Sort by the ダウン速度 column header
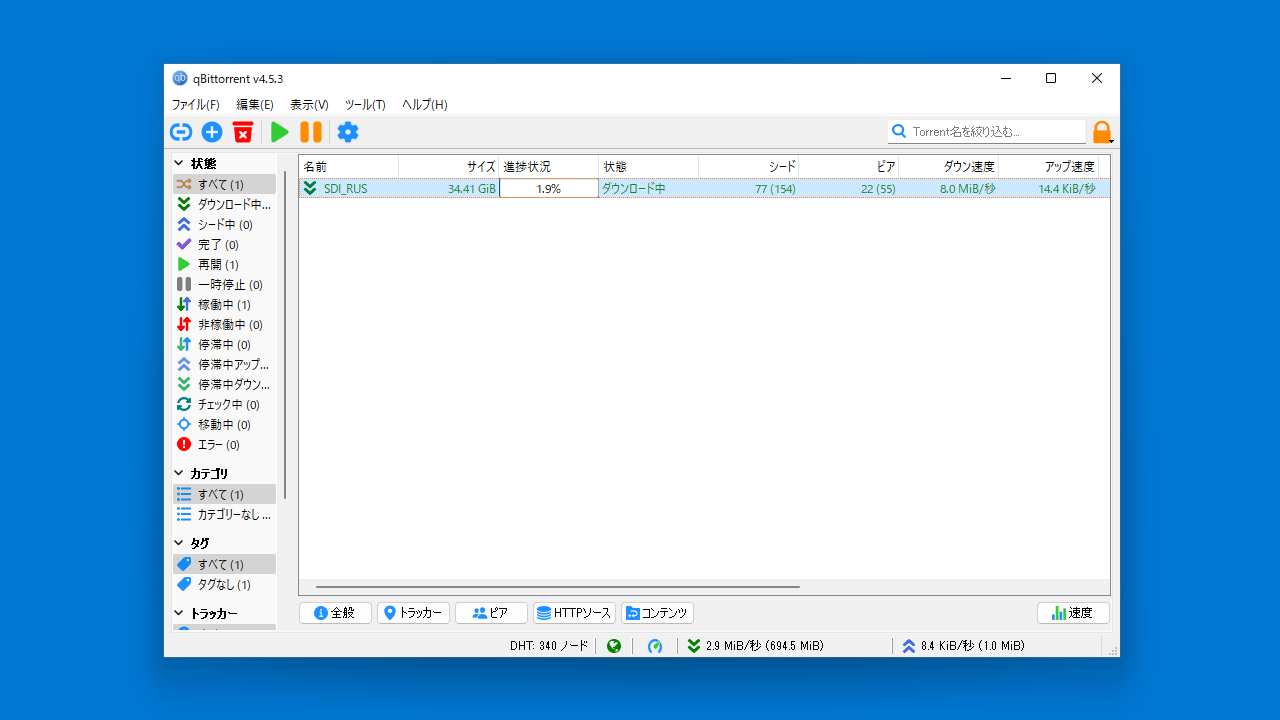 [x=949, y=166]
